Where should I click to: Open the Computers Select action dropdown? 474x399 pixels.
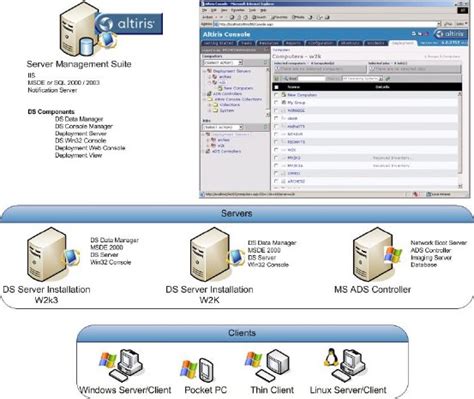[x=223, y=63]
